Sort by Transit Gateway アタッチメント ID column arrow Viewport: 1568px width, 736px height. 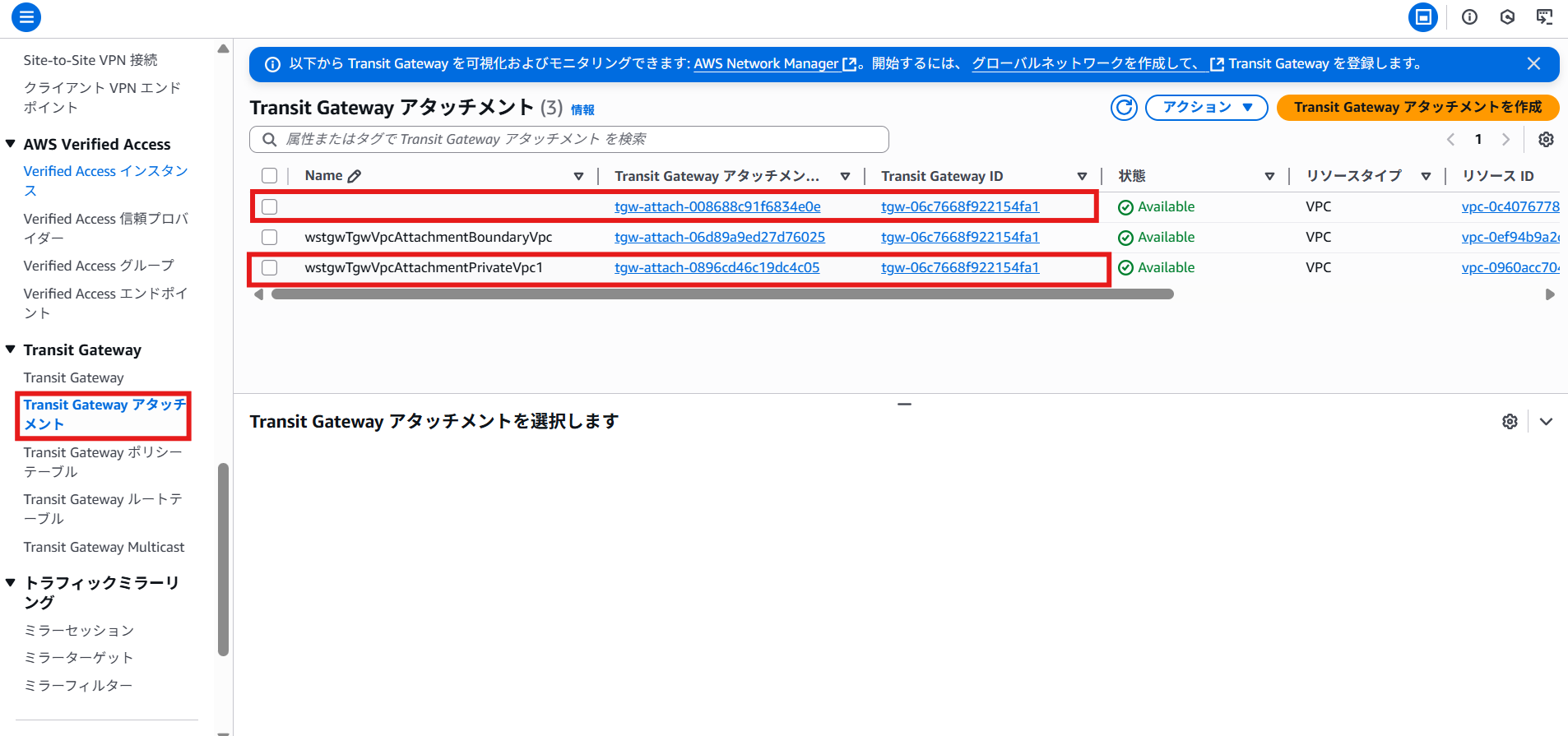coord(845,177)
